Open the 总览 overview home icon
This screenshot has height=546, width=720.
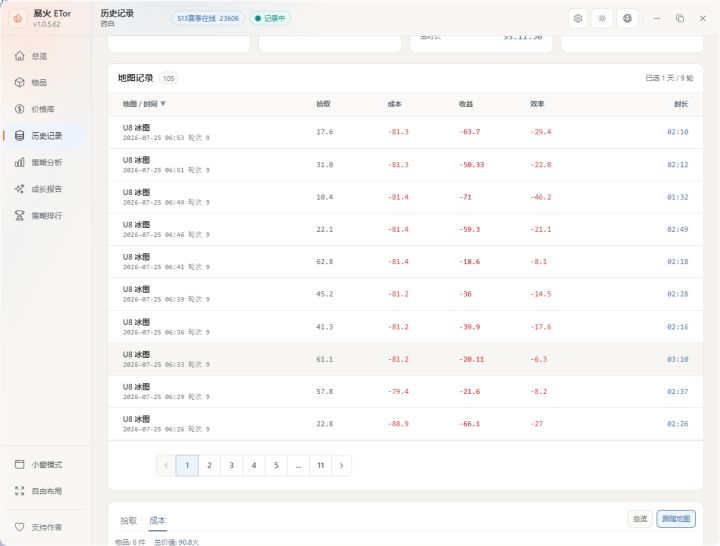[x=19, y=56]
